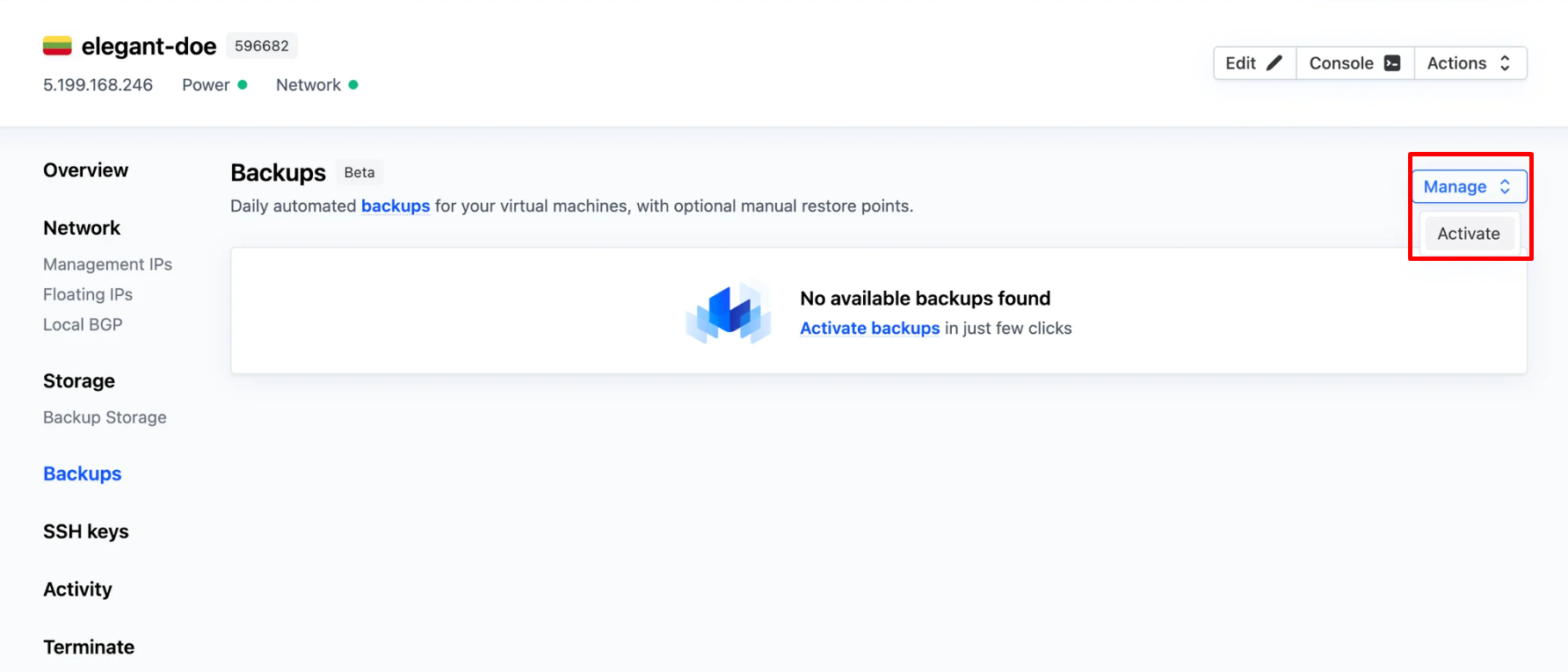Screen dimensions: 1568x672
Task: Click the Lithuania flag icon
Action: tap(57, 46)
